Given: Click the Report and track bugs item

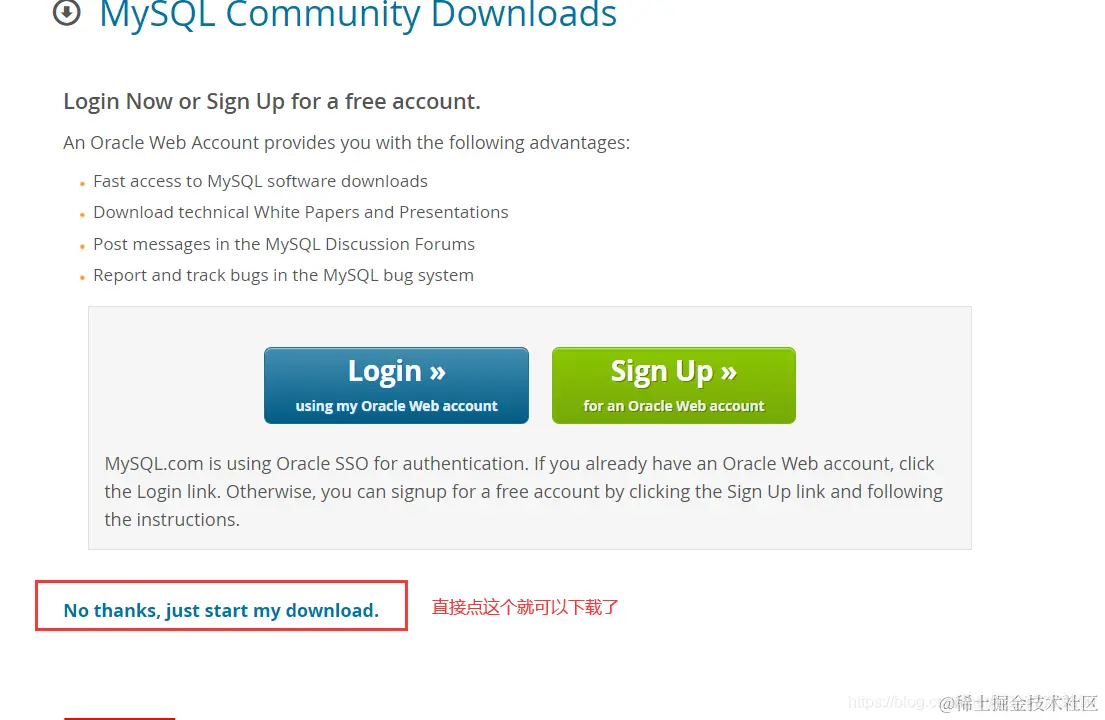Looking at the screenshot, I should coord(283,275).
